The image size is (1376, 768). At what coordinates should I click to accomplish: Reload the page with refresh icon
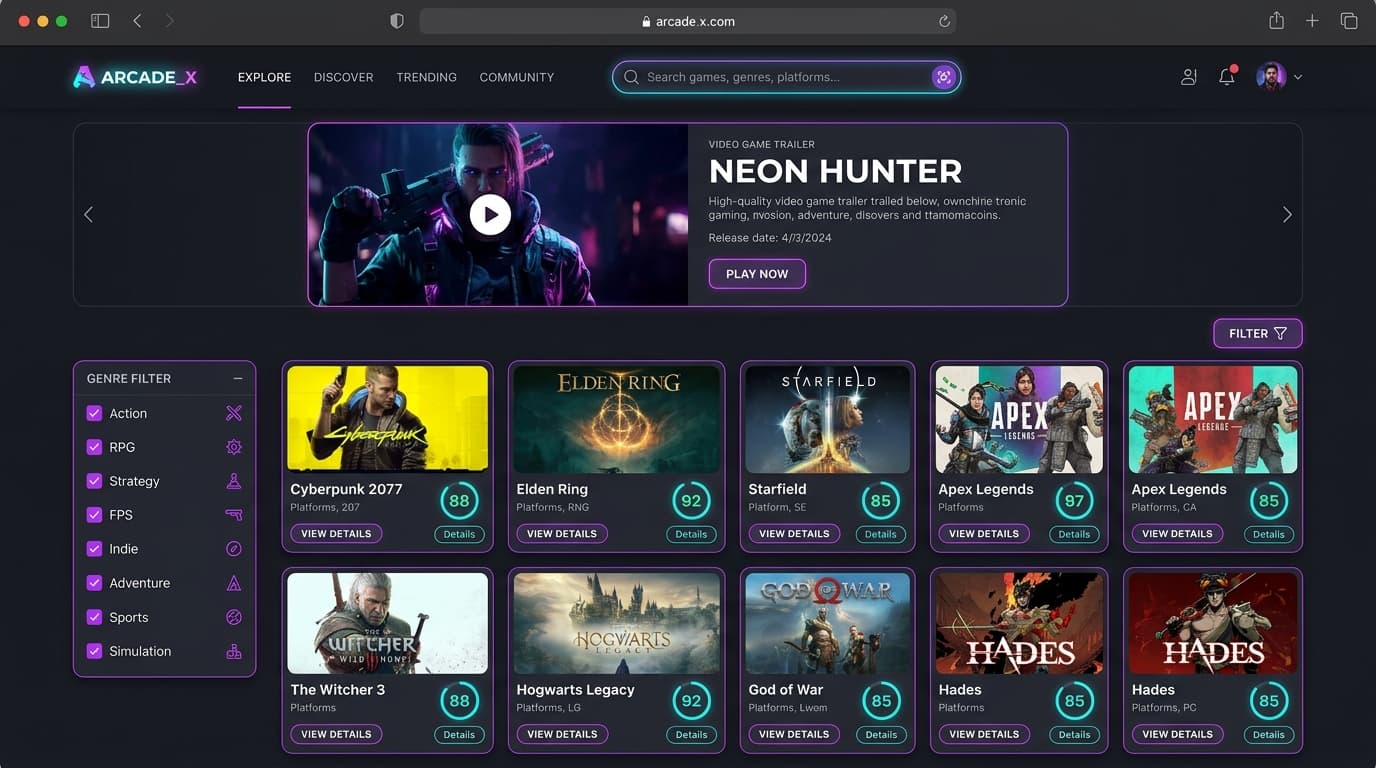(x=944, y=21)
